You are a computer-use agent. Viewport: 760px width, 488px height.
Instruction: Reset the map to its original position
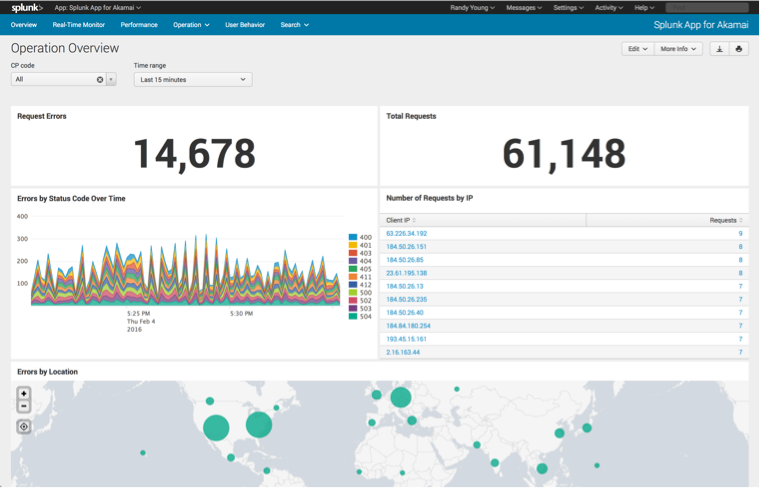[x=24, y=426]
